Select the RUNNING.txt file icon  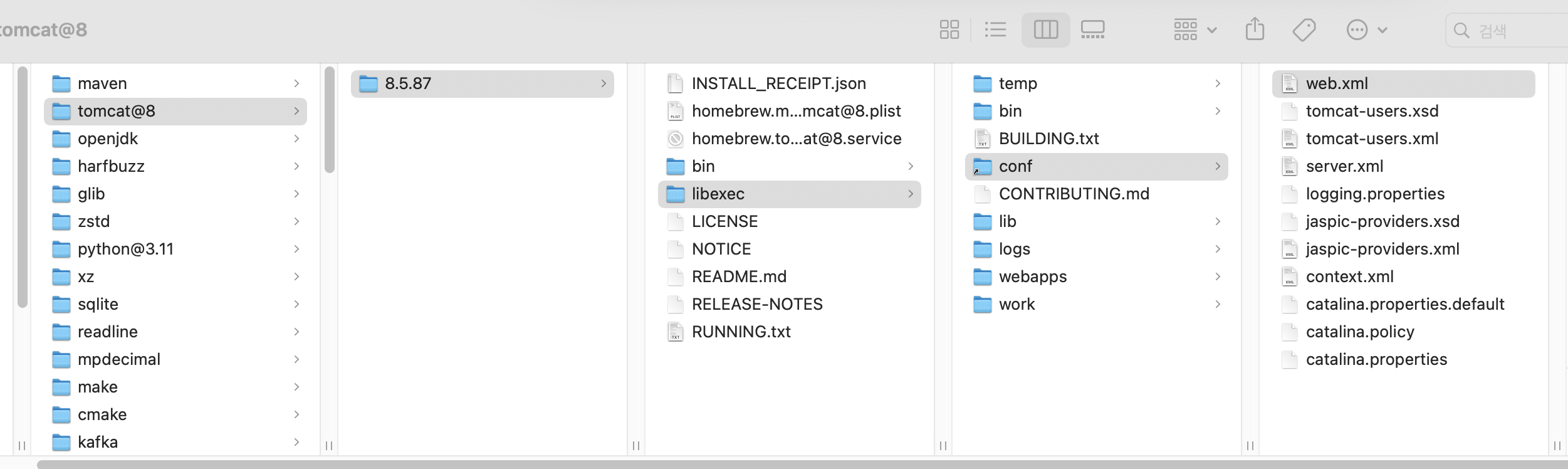(675, 332)
